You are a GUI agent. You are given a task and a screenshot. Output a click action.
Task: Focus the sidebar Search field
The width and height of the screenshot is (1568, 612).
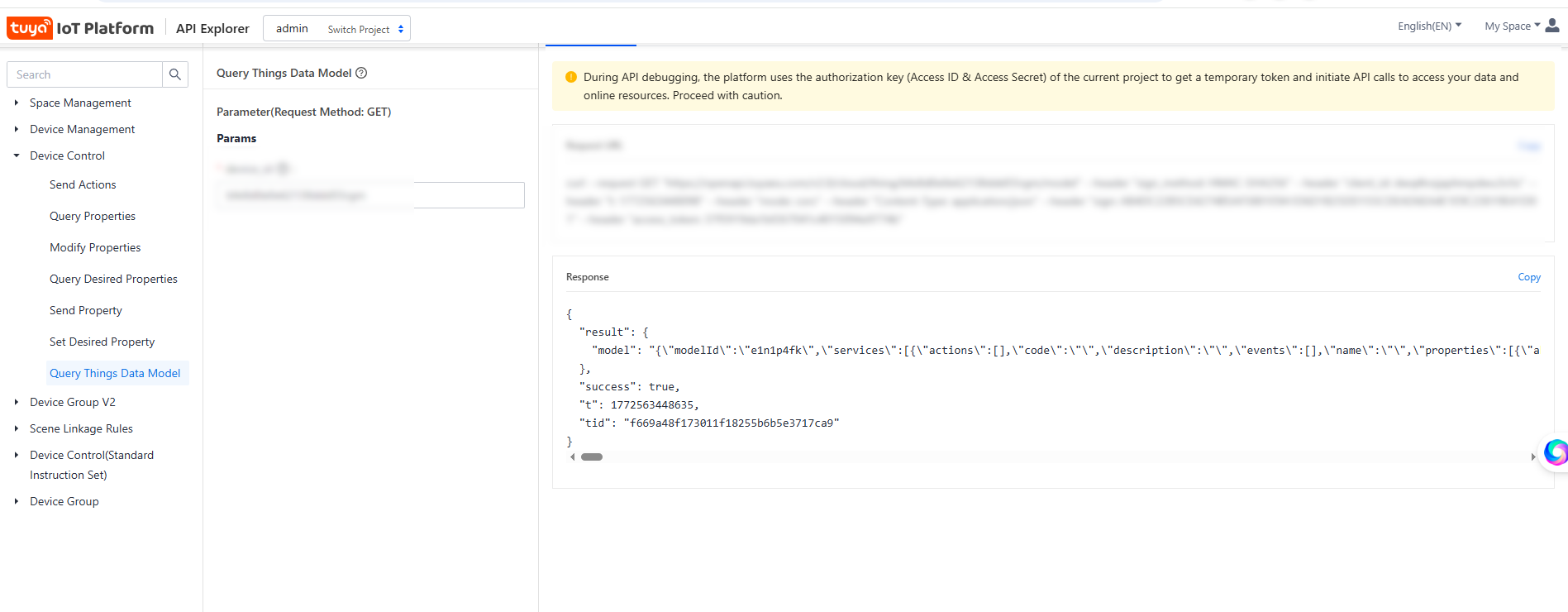(x=85, y=74)
